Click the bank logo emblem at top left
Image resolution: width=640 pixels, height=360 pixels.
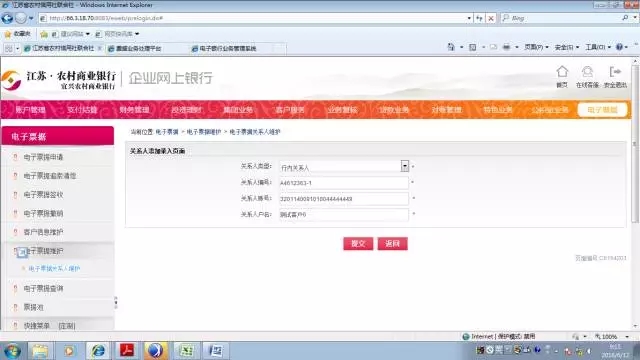(x=11, y=80)
